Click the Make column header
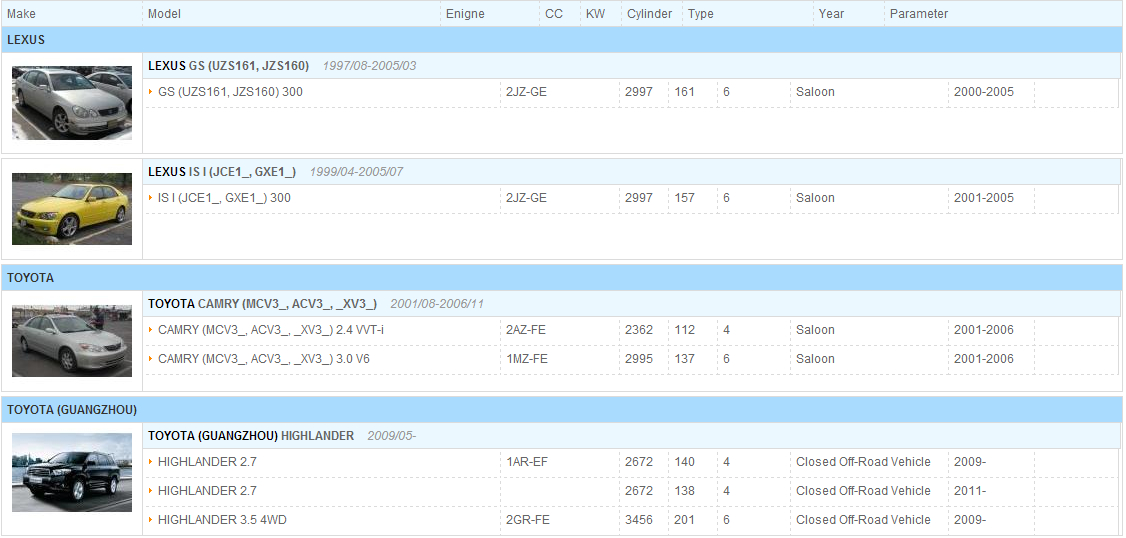 click(21, 14)
